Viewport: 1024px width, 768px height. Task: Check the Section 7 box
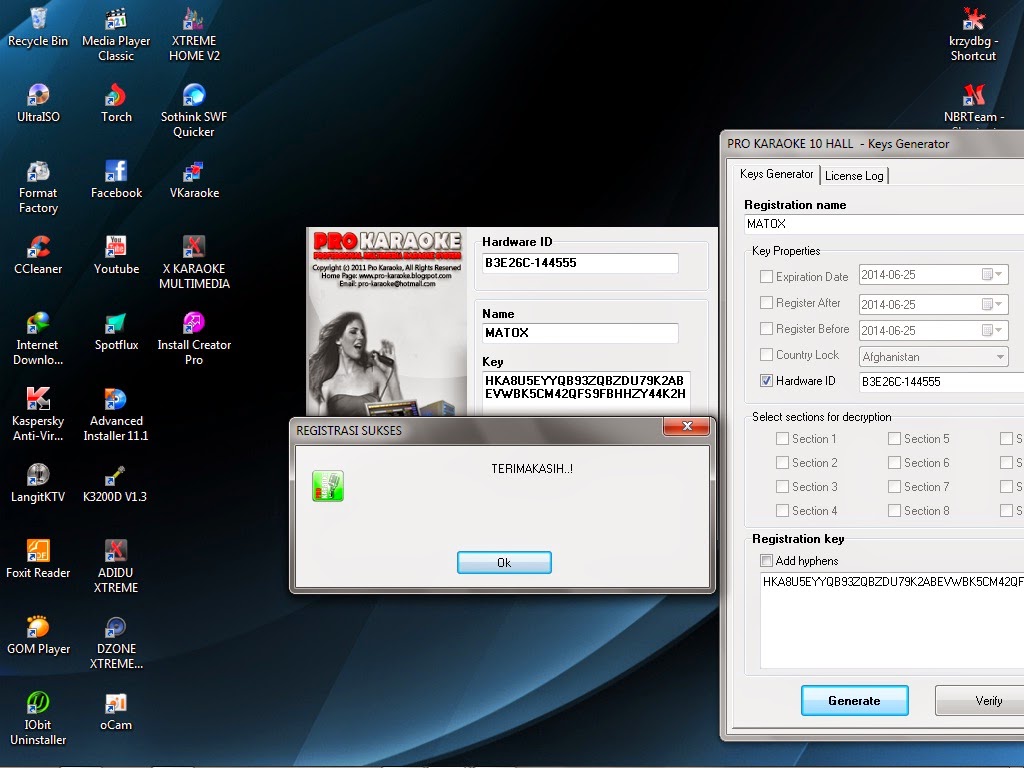pos(894,487)
